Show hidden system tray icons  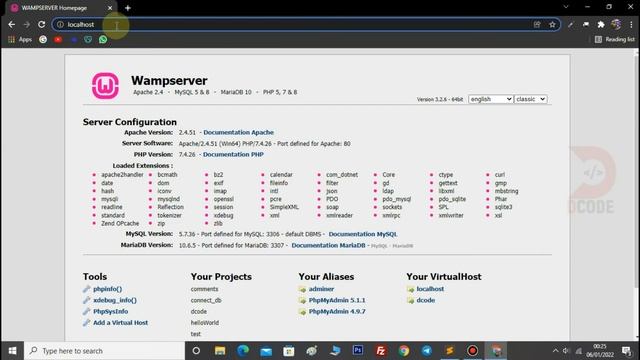tap(555, 351)
